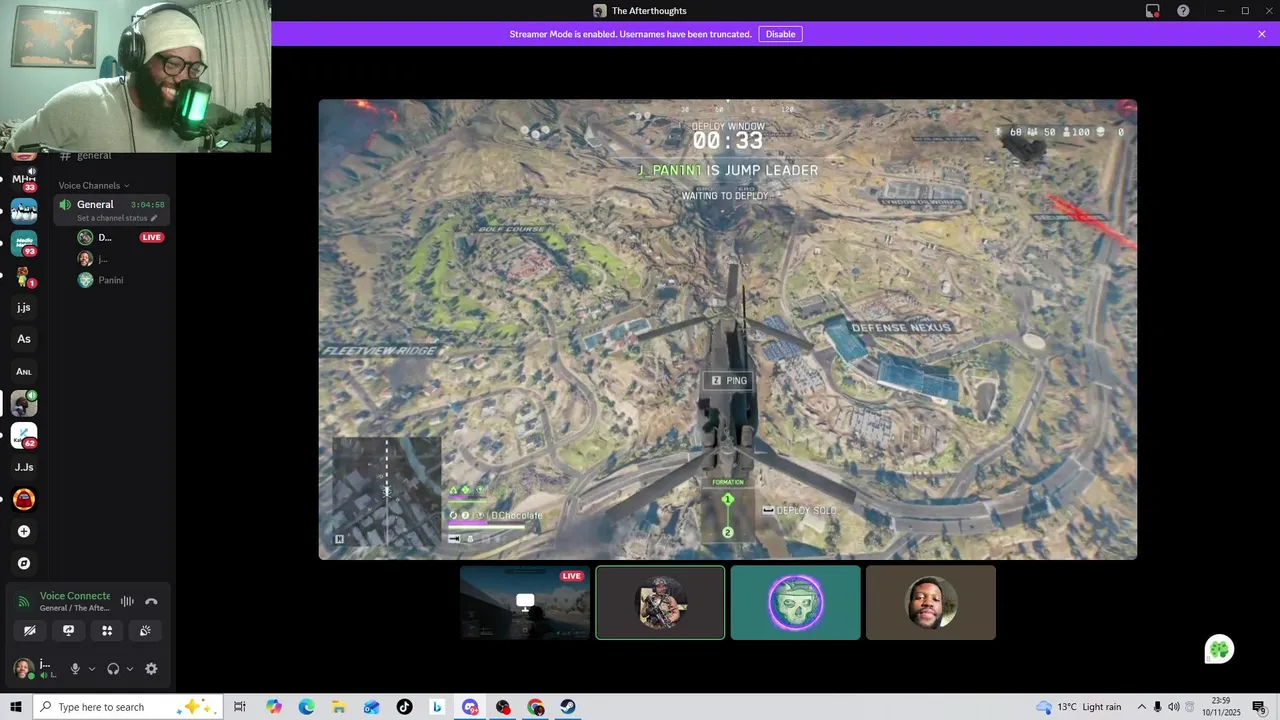This screenshot has height=720, width=1280.
Task: Open TikTok from the taskbar
Action: click(x=404, y=707)
